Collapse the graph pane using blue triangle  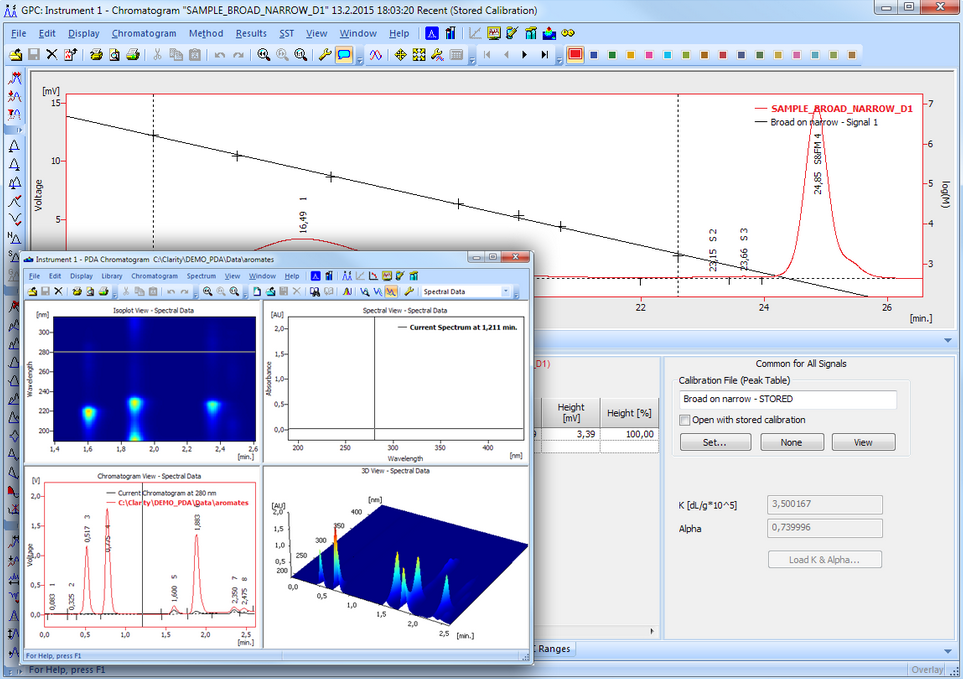click(948, 340)
